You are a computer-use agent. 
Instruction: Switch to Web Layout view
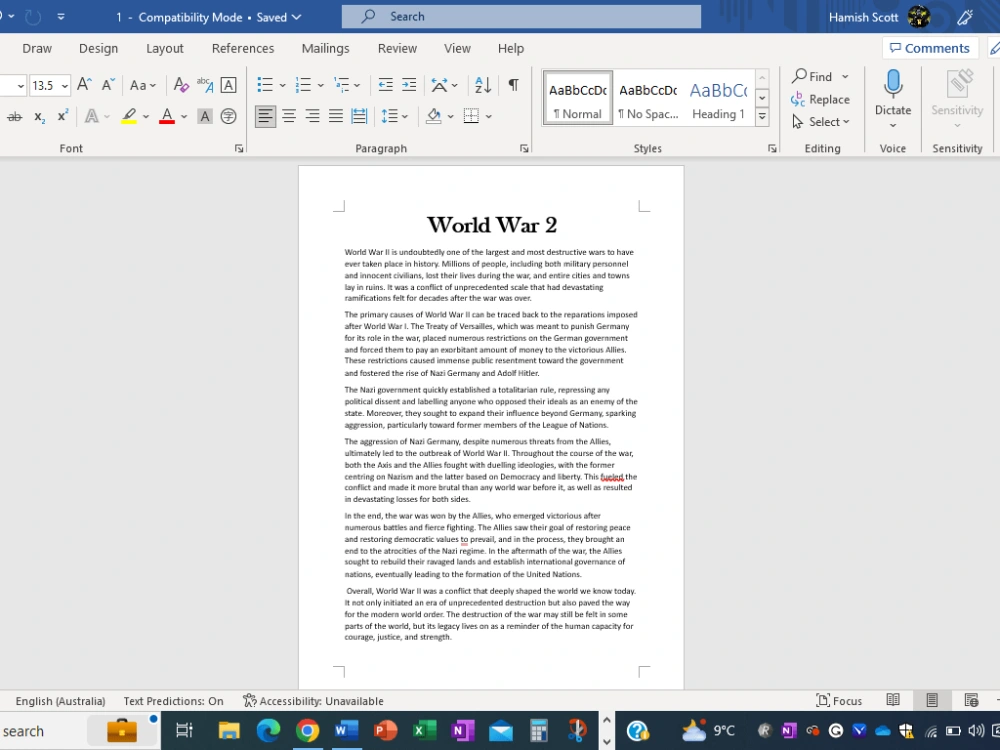[971, 700]
